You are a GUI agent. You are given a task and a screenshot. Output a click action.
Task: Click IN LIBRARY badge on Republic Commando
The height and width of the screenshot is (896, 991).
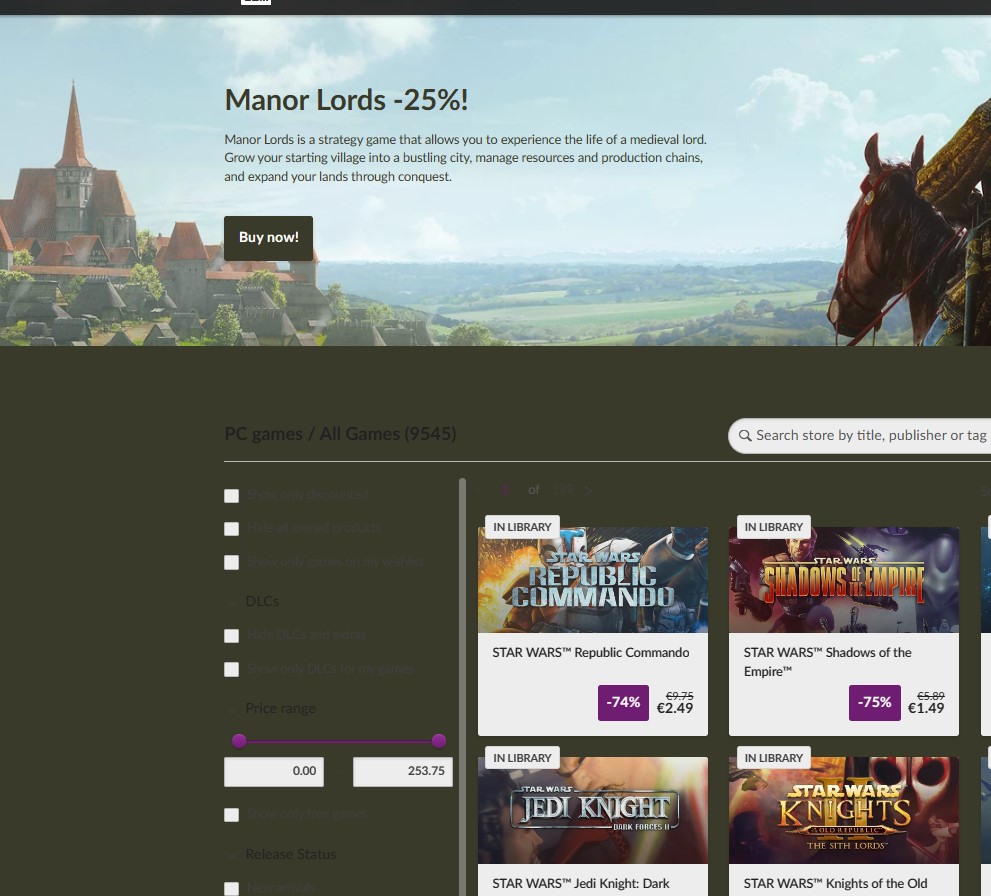click(x=522, y=527)
